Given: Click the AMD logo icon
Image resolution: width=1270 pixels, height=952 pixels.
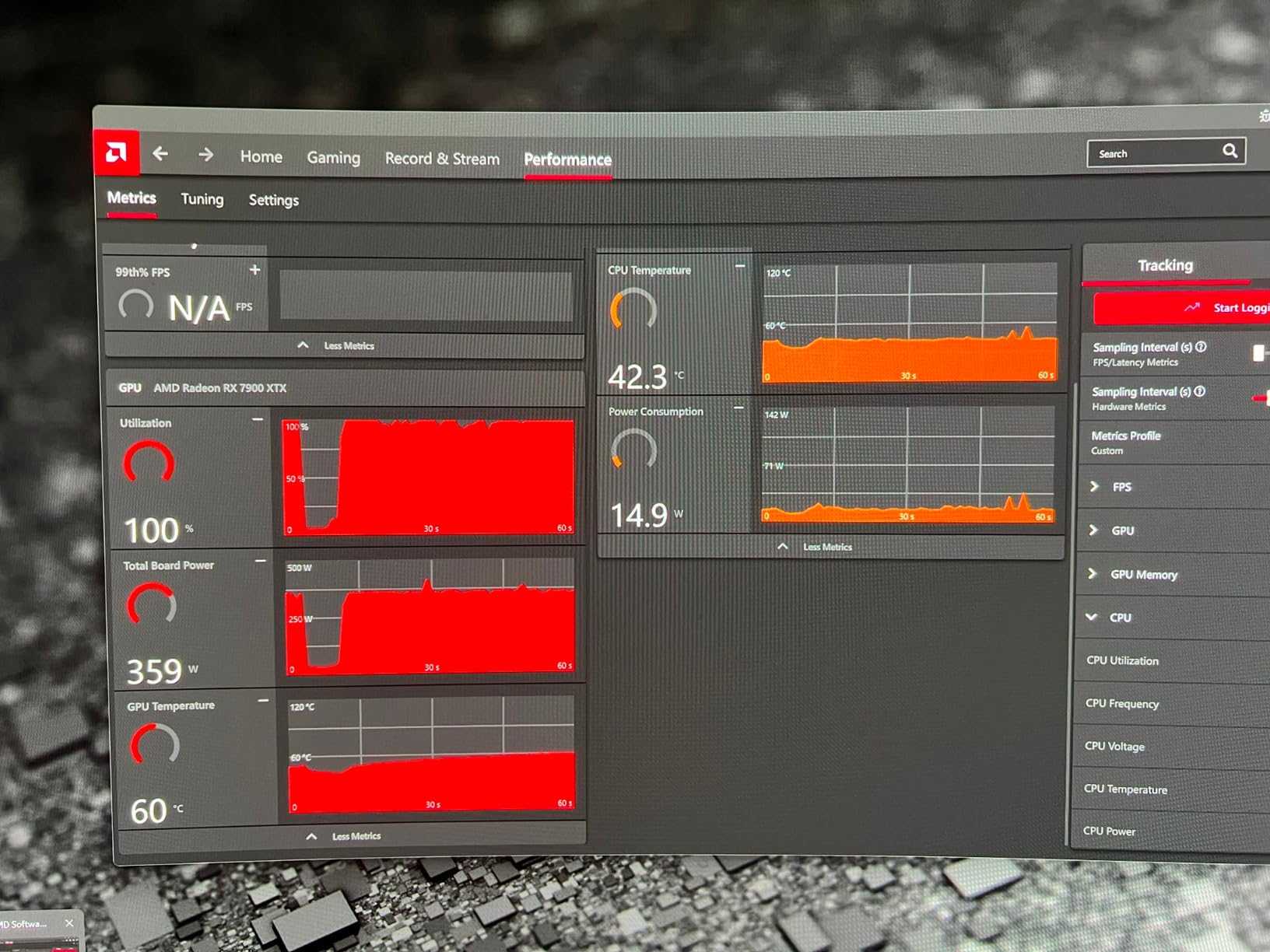Looking at the screenshot, I should pyautogui.click(x=117, y=152).
